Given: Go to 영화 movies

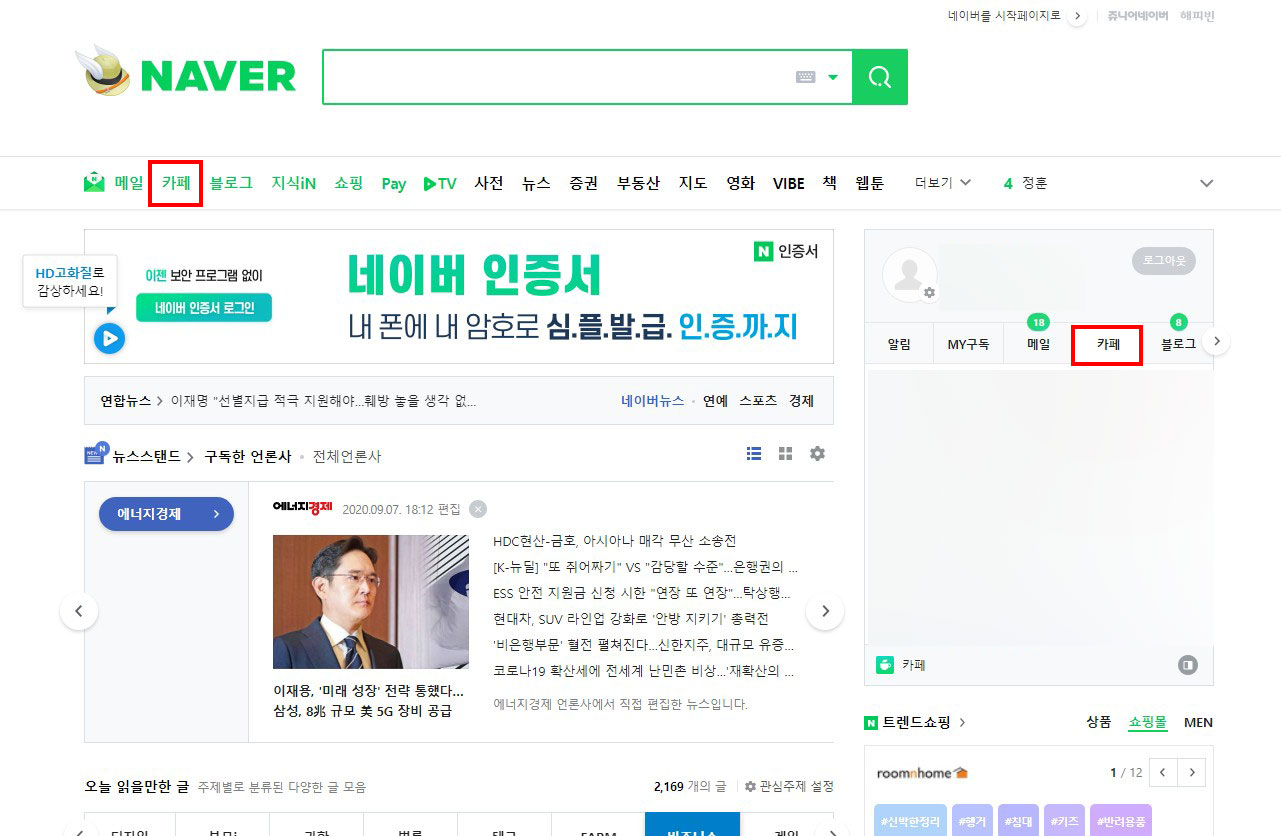Looking at the screenshot, I should click(x=740, y=183).
